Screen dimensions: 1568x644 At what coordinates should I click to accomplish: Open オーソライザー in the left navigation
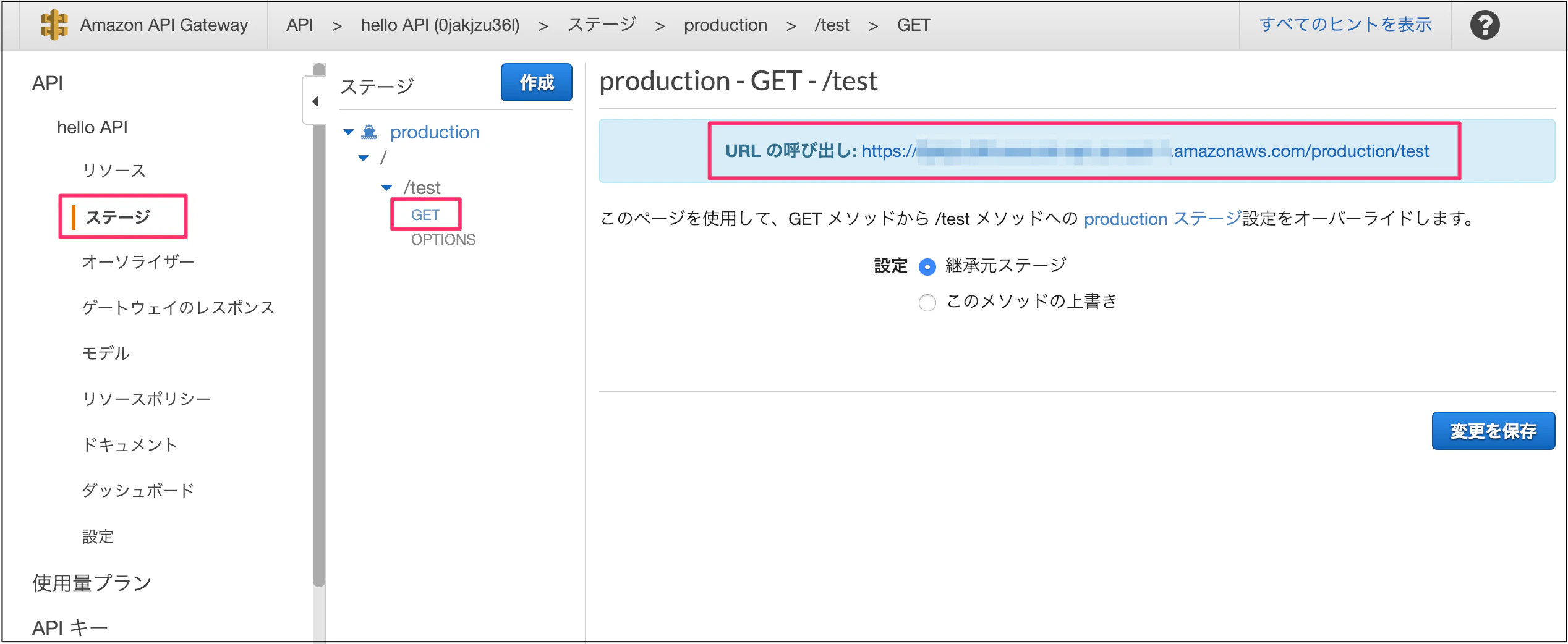pos(138,261)
